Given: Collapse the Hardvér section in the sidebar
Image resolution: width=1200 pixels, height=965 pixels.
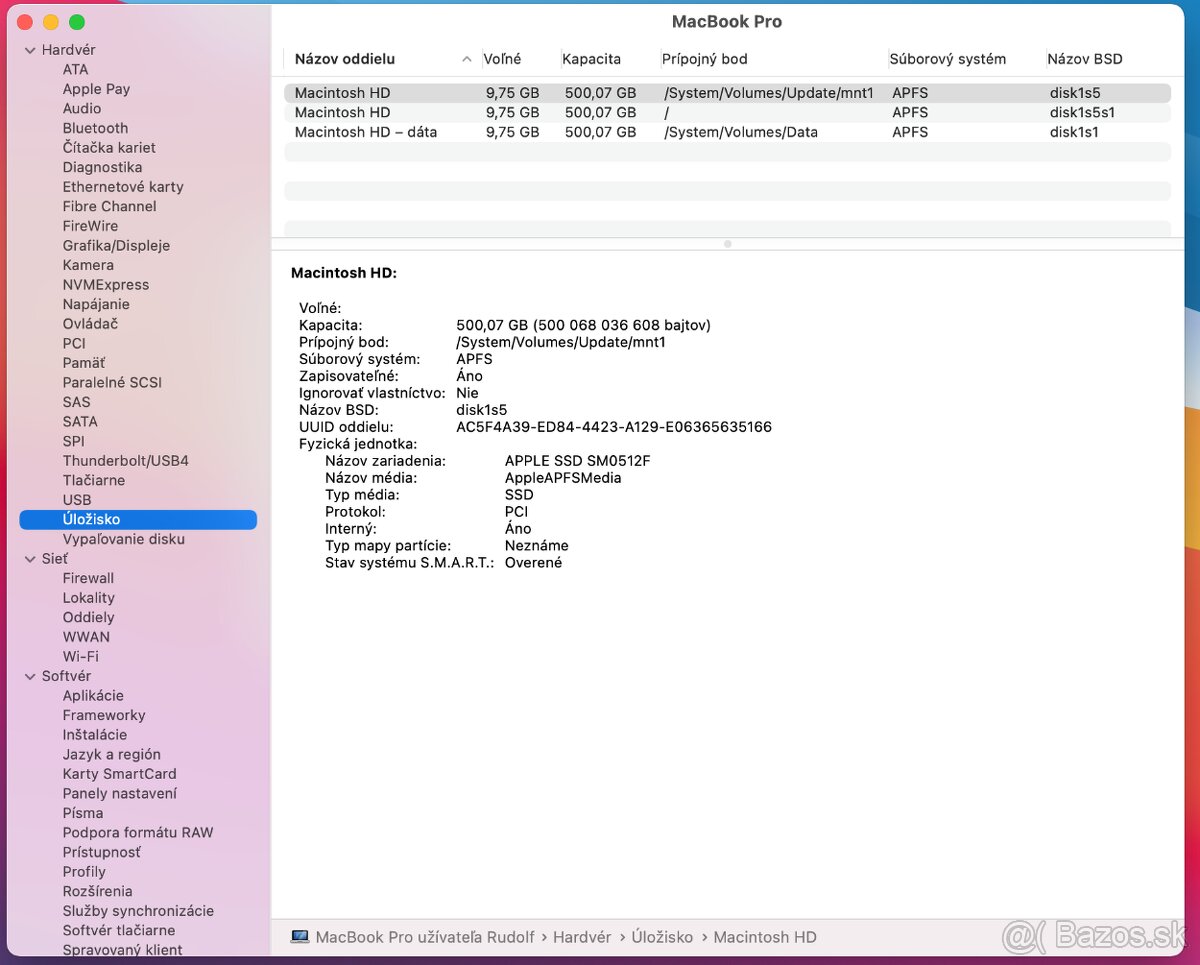Looking at the screenshot, I should coord(29,49).
